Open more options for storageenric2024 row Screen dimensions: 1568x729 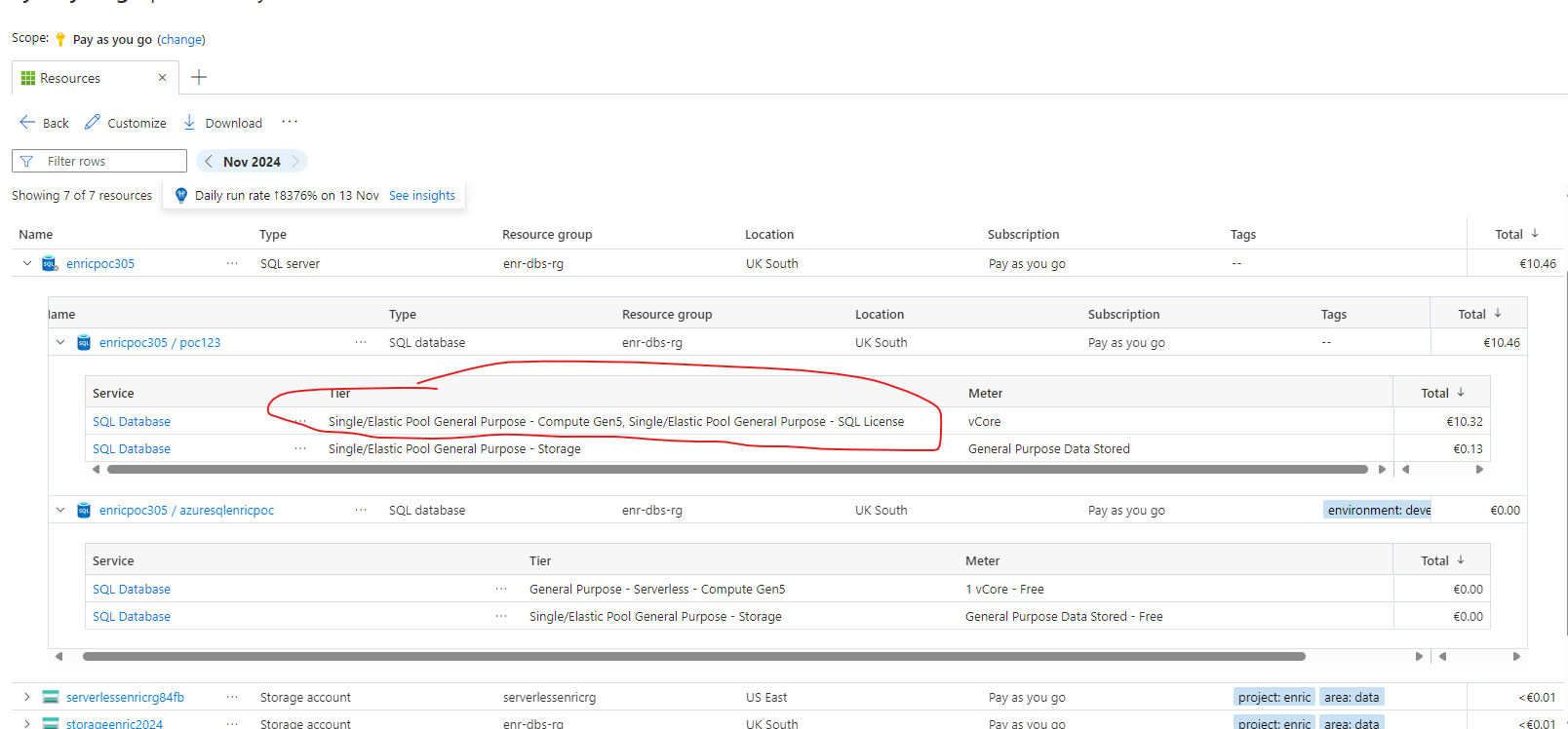tap(232, 723)
